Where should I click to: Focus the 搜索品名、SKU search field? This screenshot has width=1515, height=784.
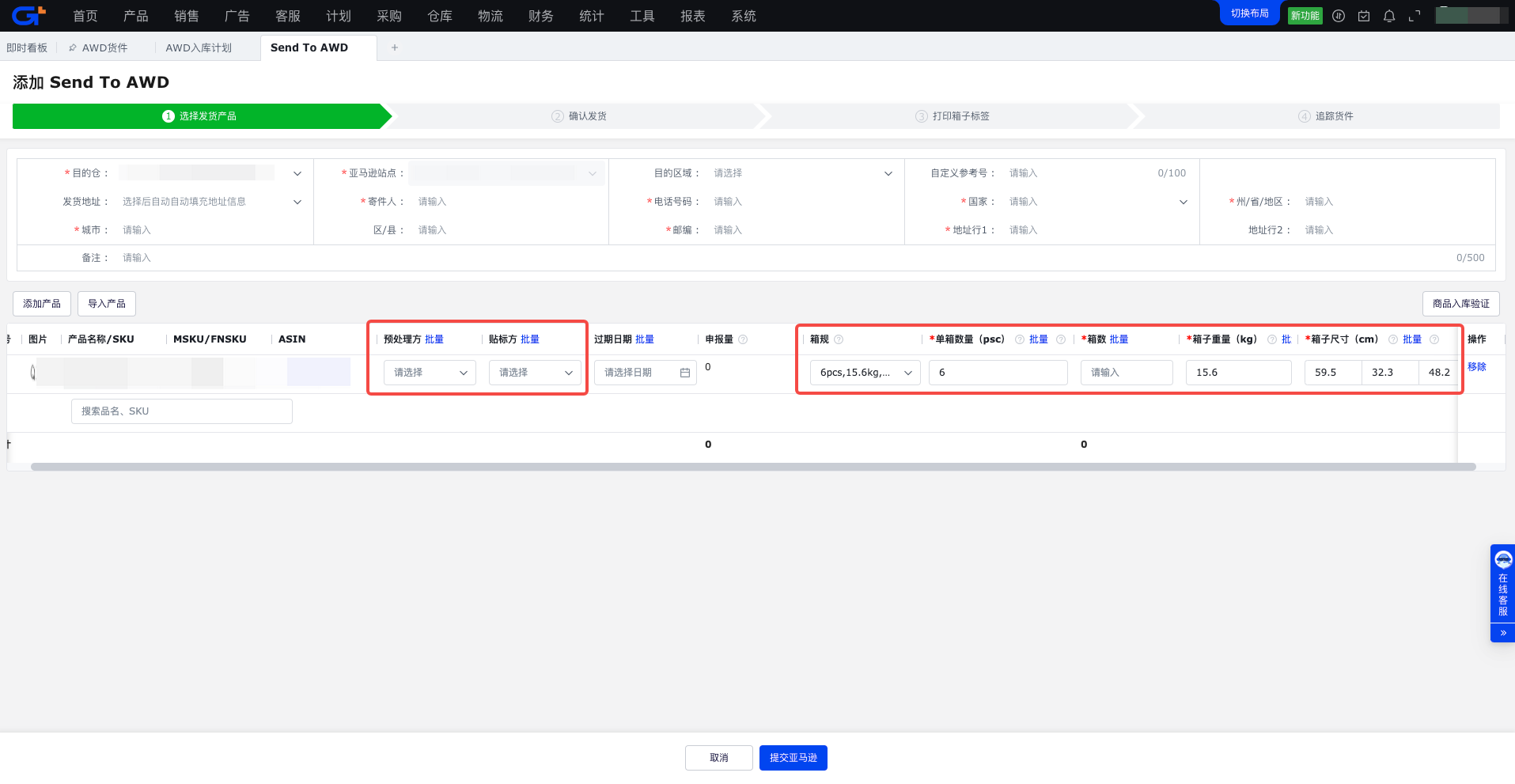[x=182, y=411]
